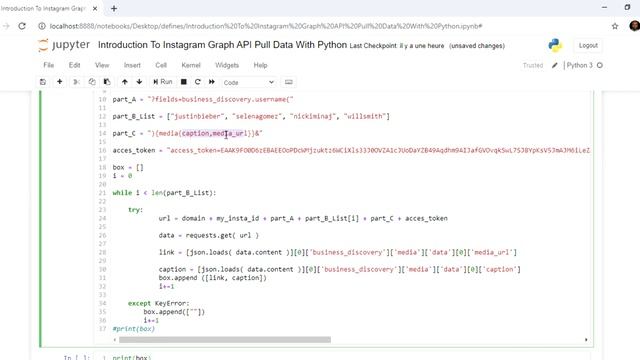
Task: Click the acces_token code line
Action: click(351, 150)
